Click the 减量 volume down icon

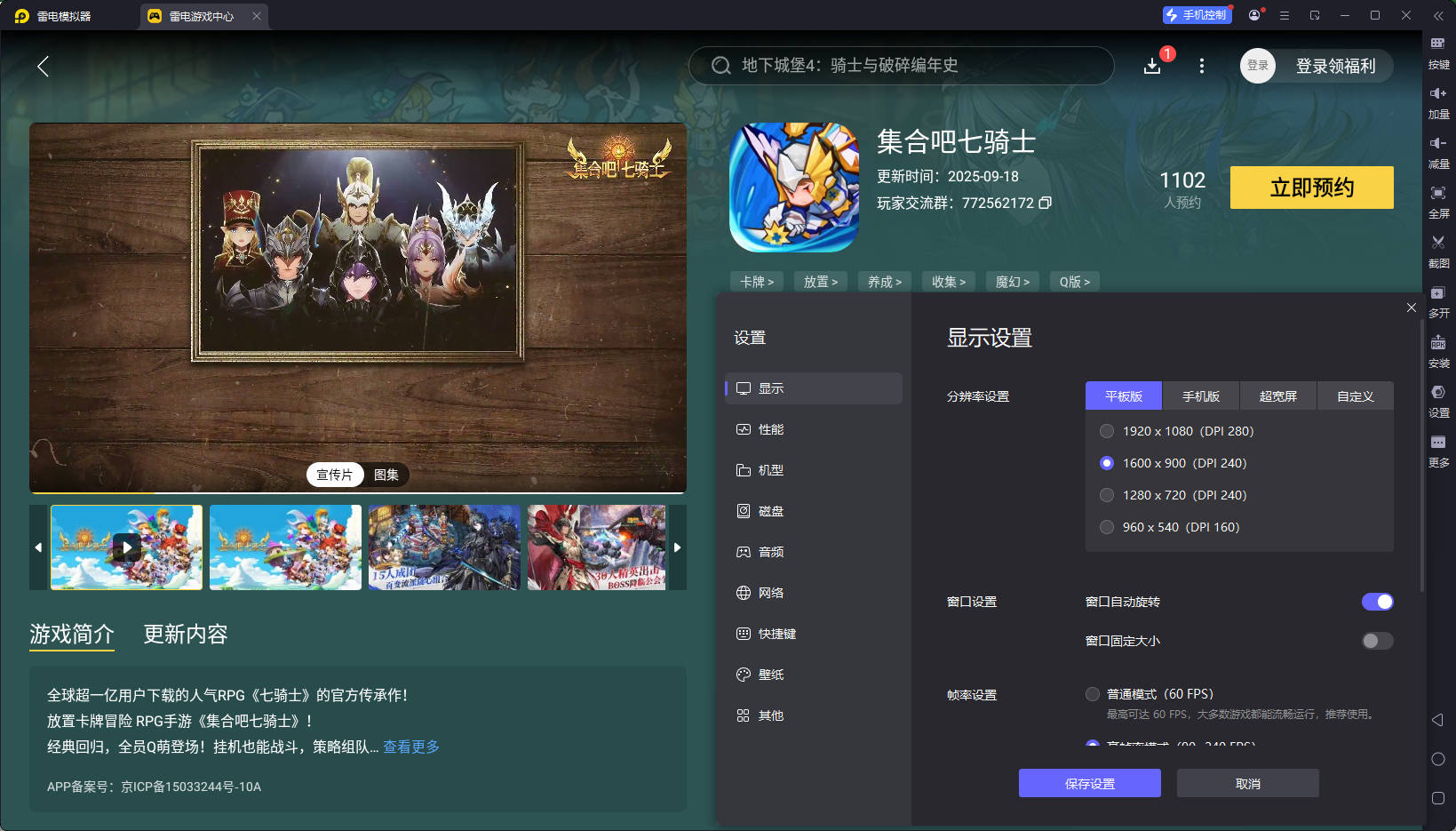(x=1438, y=153)
